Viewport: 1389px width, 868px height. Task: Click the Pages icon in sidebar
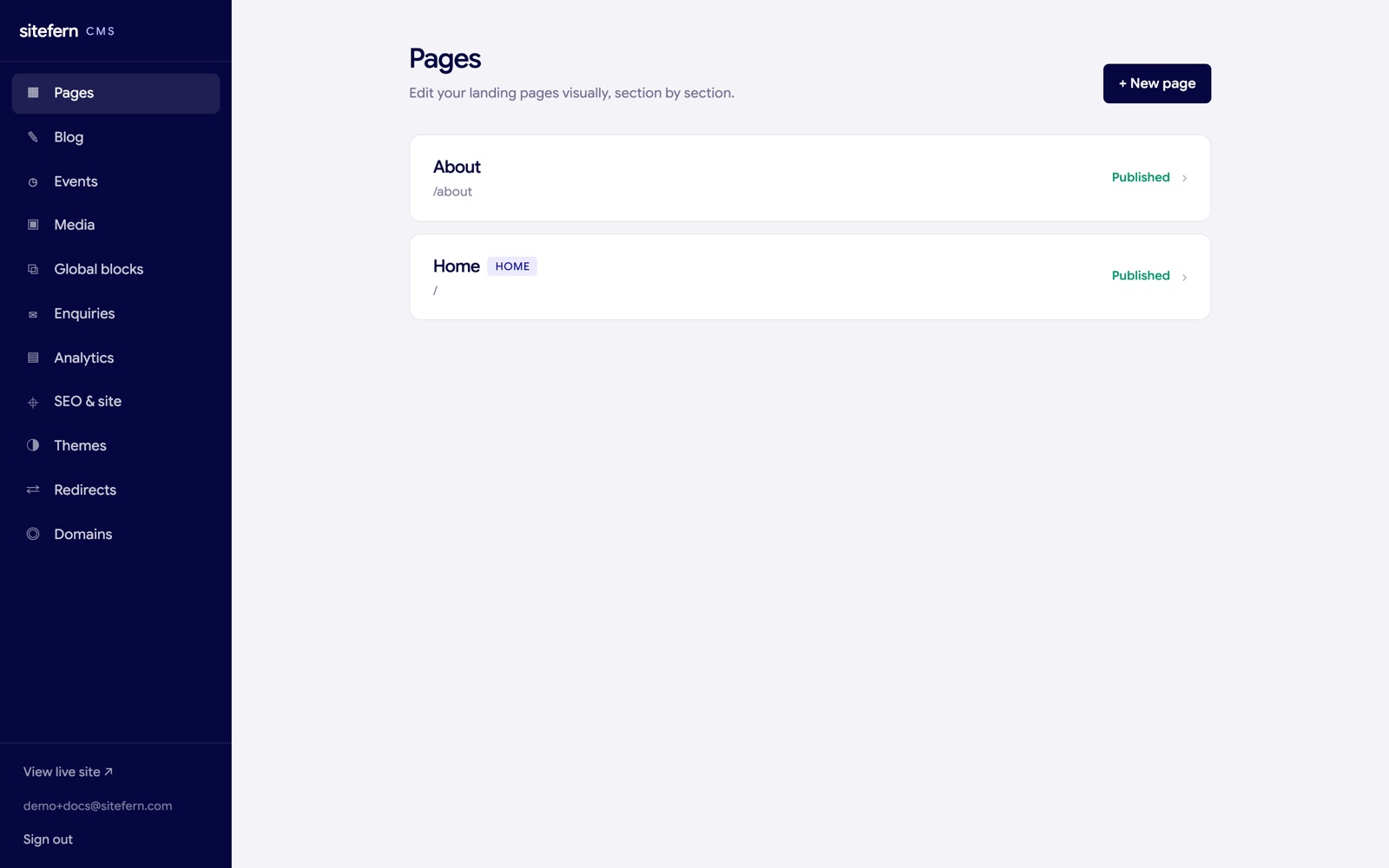(x=33, y=93)
